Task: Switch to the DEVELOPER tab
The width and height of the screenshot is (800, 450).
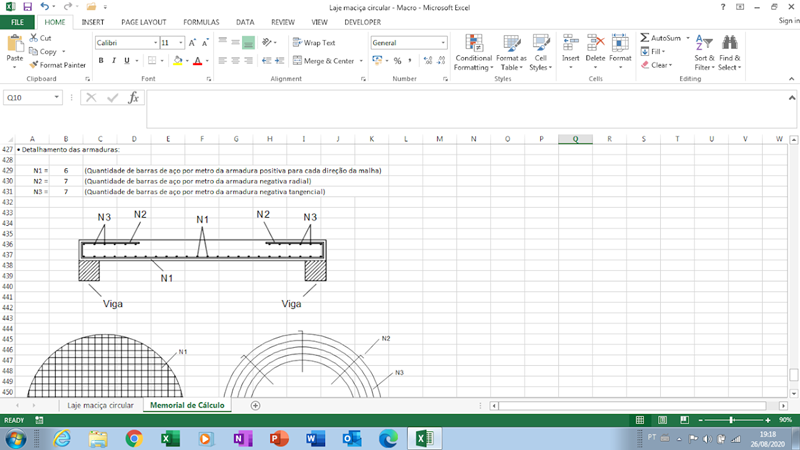Action: pos(362,22)
